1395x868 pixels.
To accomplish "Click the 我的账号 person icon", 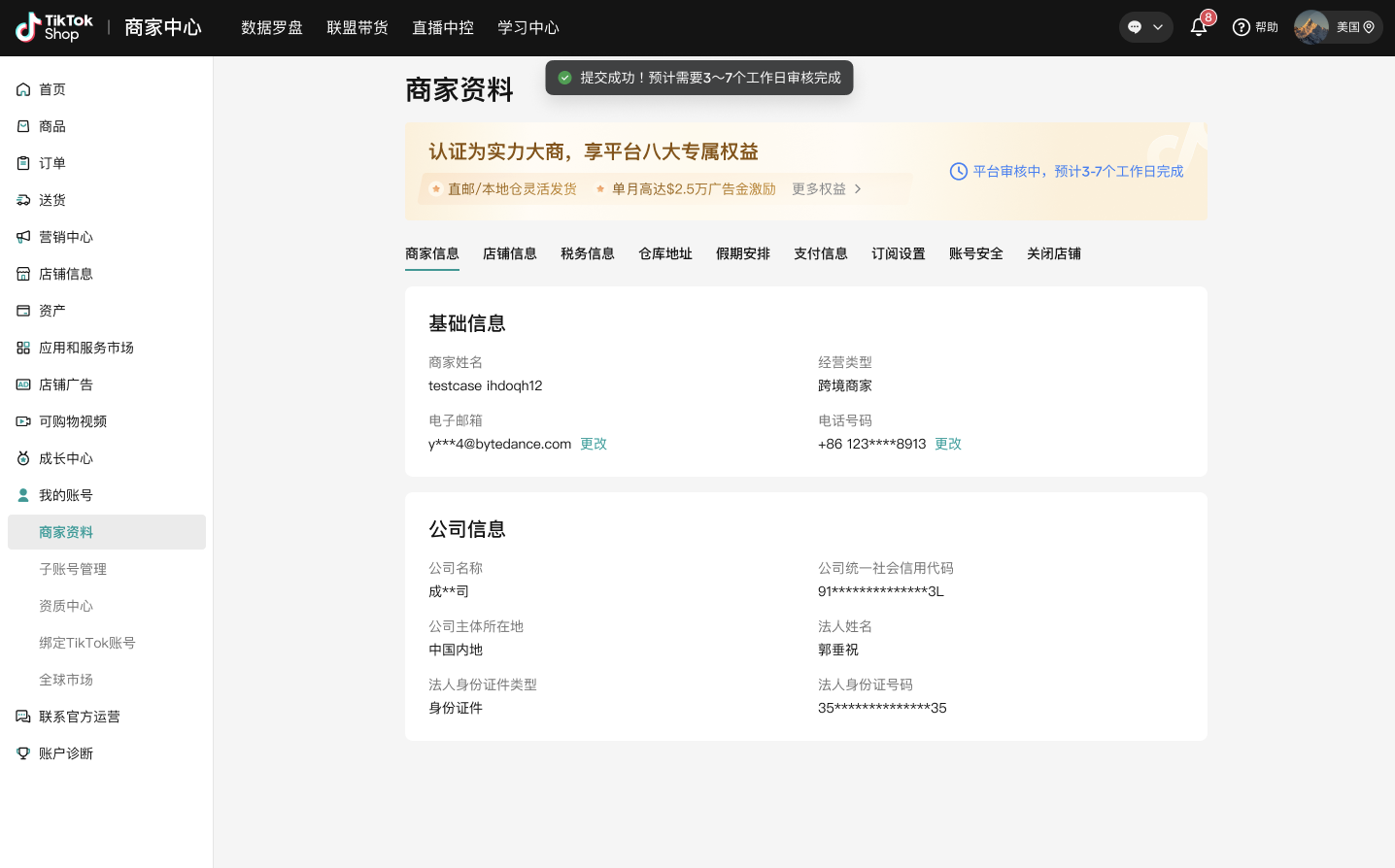I will coord(23,495).
